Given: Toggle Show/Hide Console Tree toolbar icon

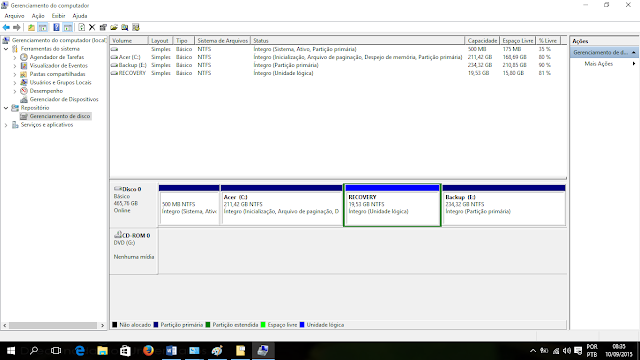Looking at the screenshot, I should coord(43,27).
